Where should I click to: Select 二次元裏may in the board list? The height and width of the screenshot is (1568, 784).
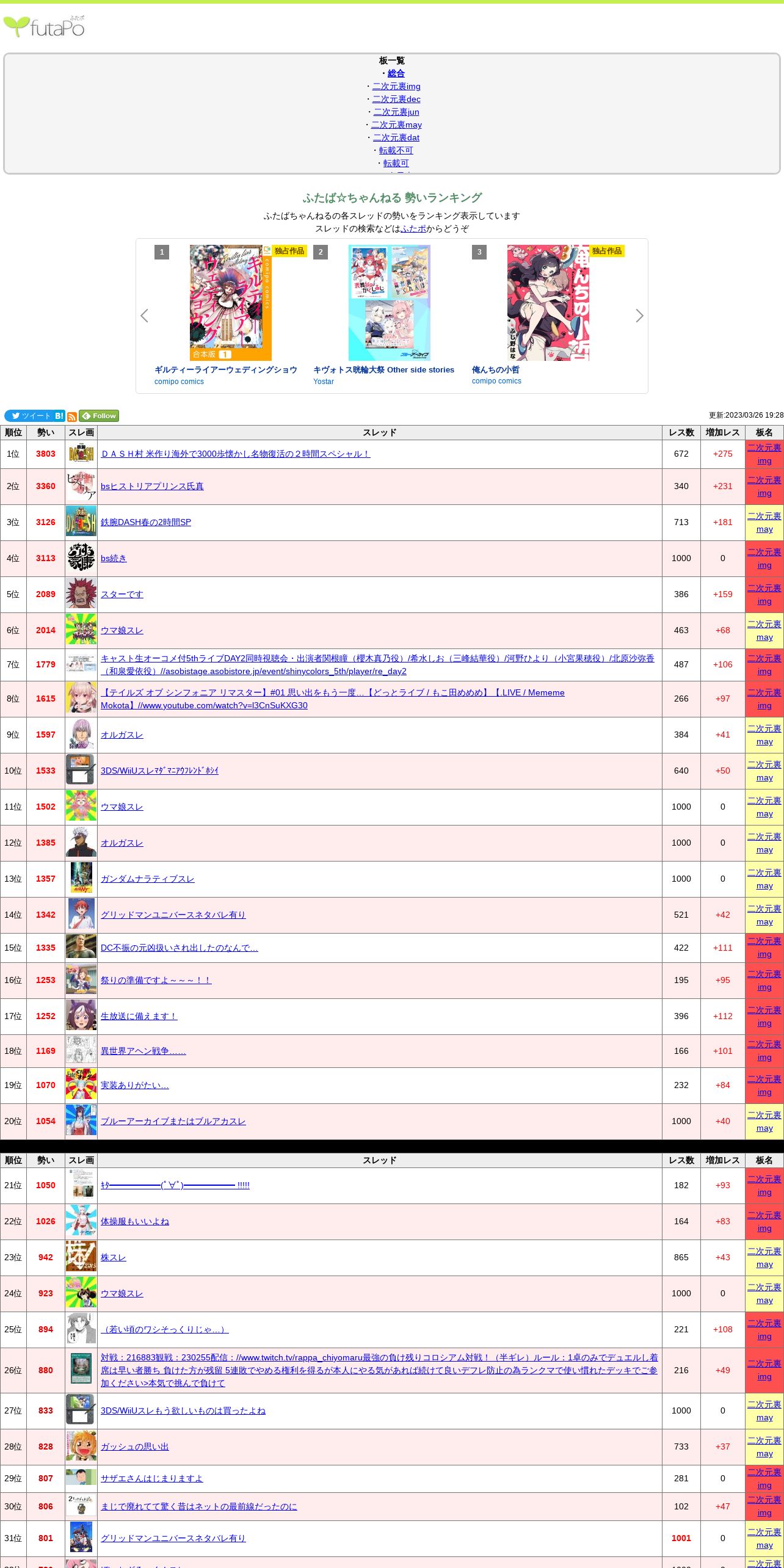(x=396, y=125)
